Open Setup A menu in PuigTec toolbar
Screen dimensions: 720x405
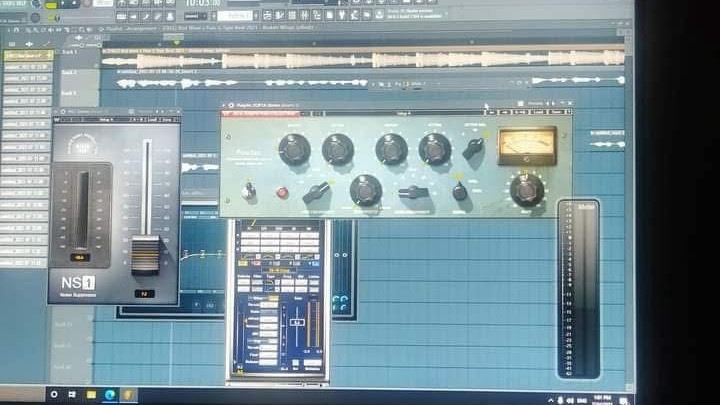pos(404,112)
